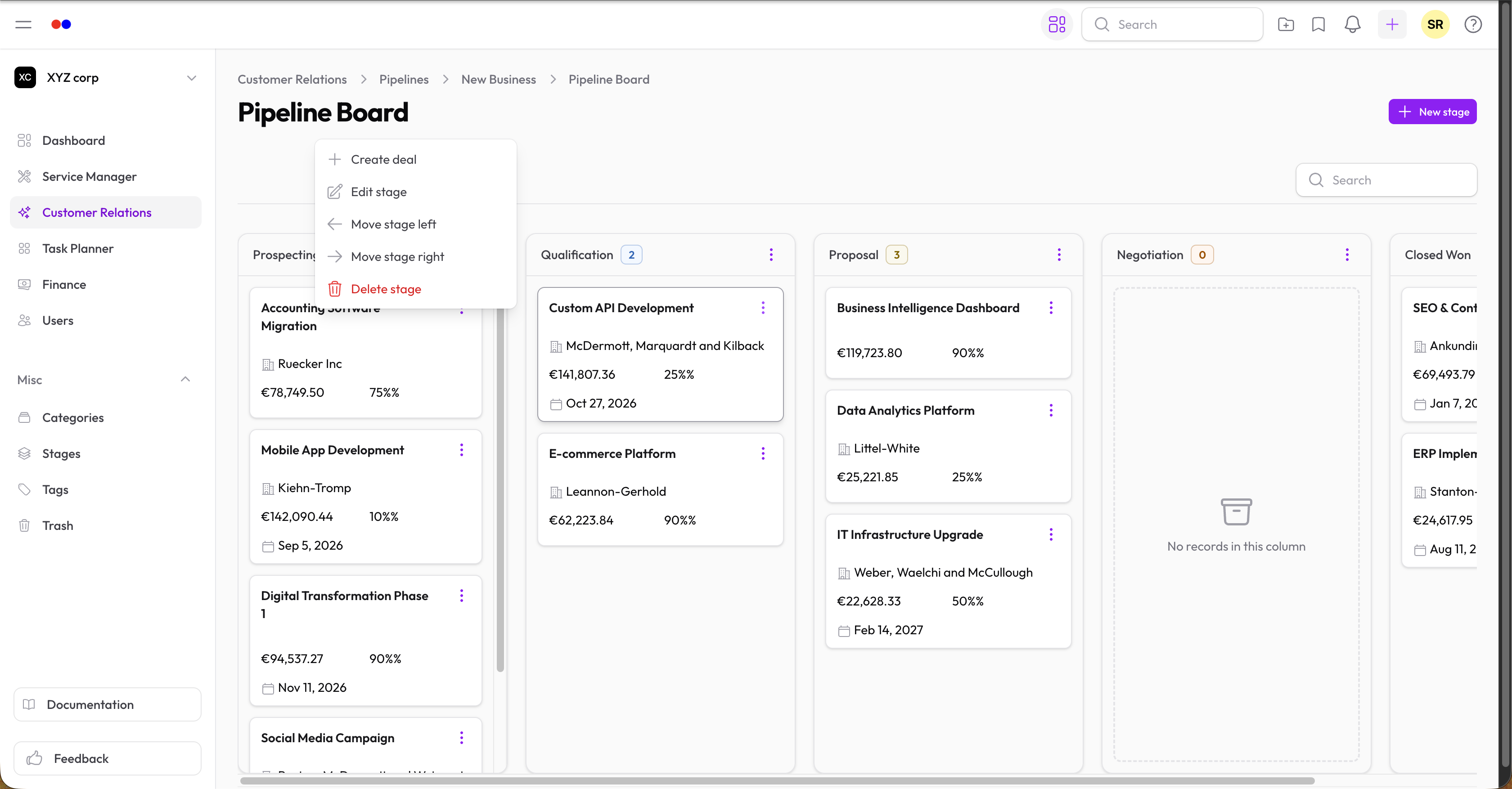Click the Pipeline Board breadcrumb
This screenshot has height=789, width=1512.
coord(609,79)
